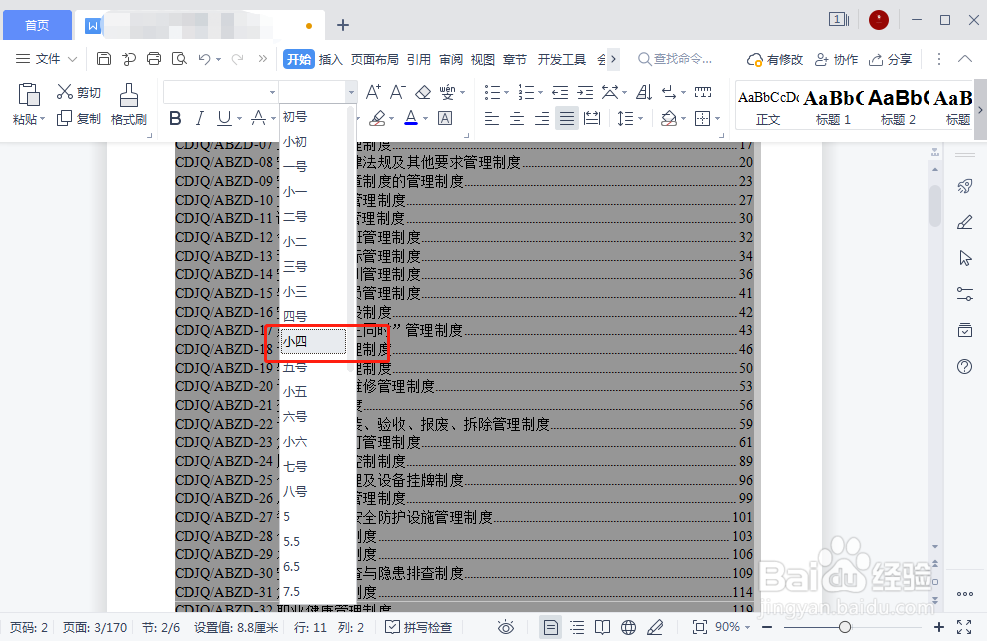Image resolution: width=987 pixels, height=641 pixels.
Task: Apply the 正文 style
Action: (x=768, y=108)
